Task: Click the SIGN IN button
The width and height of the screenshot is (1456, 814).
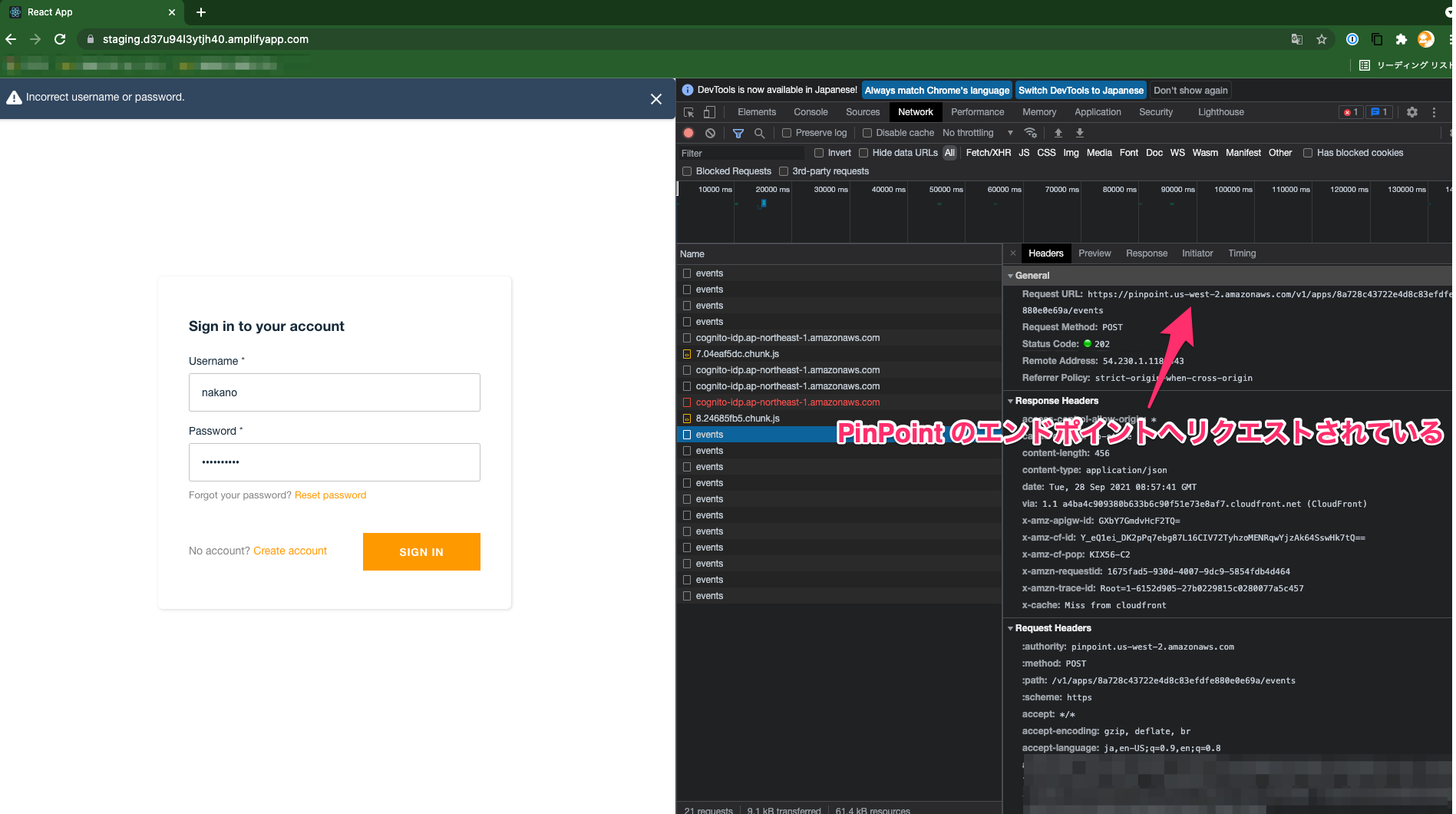Action: (x=421, y=552)
